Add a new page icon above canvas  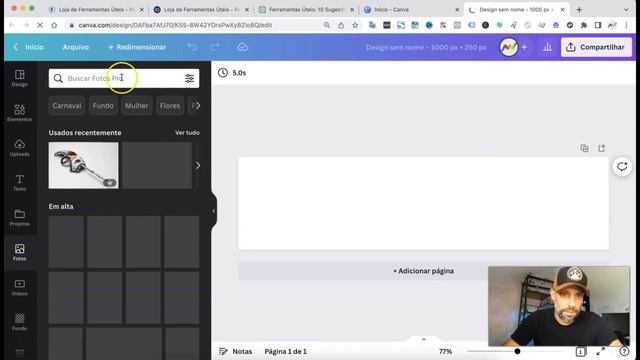[602, 148]
